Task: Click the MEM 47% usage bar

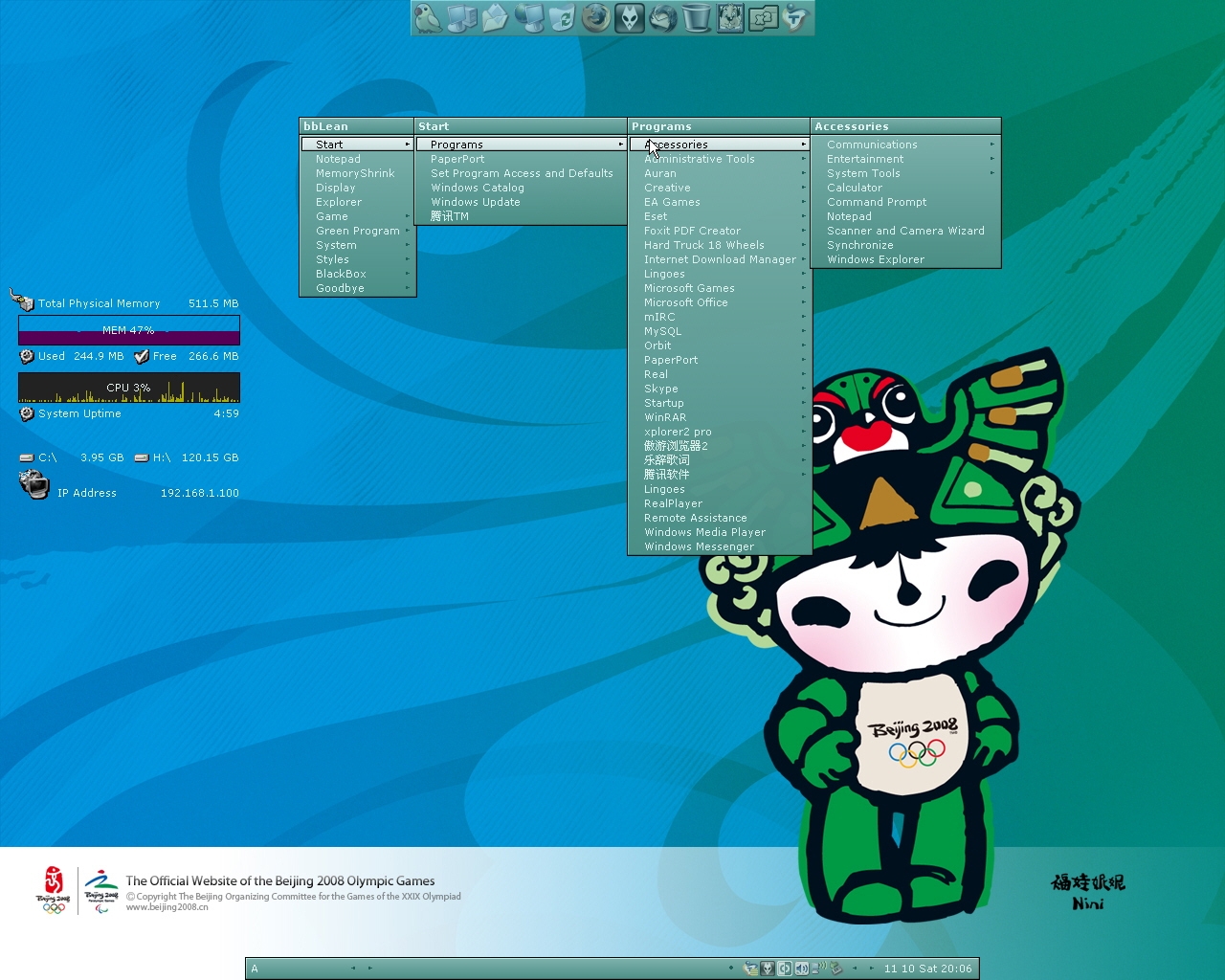Action: [x=129, y=330]
